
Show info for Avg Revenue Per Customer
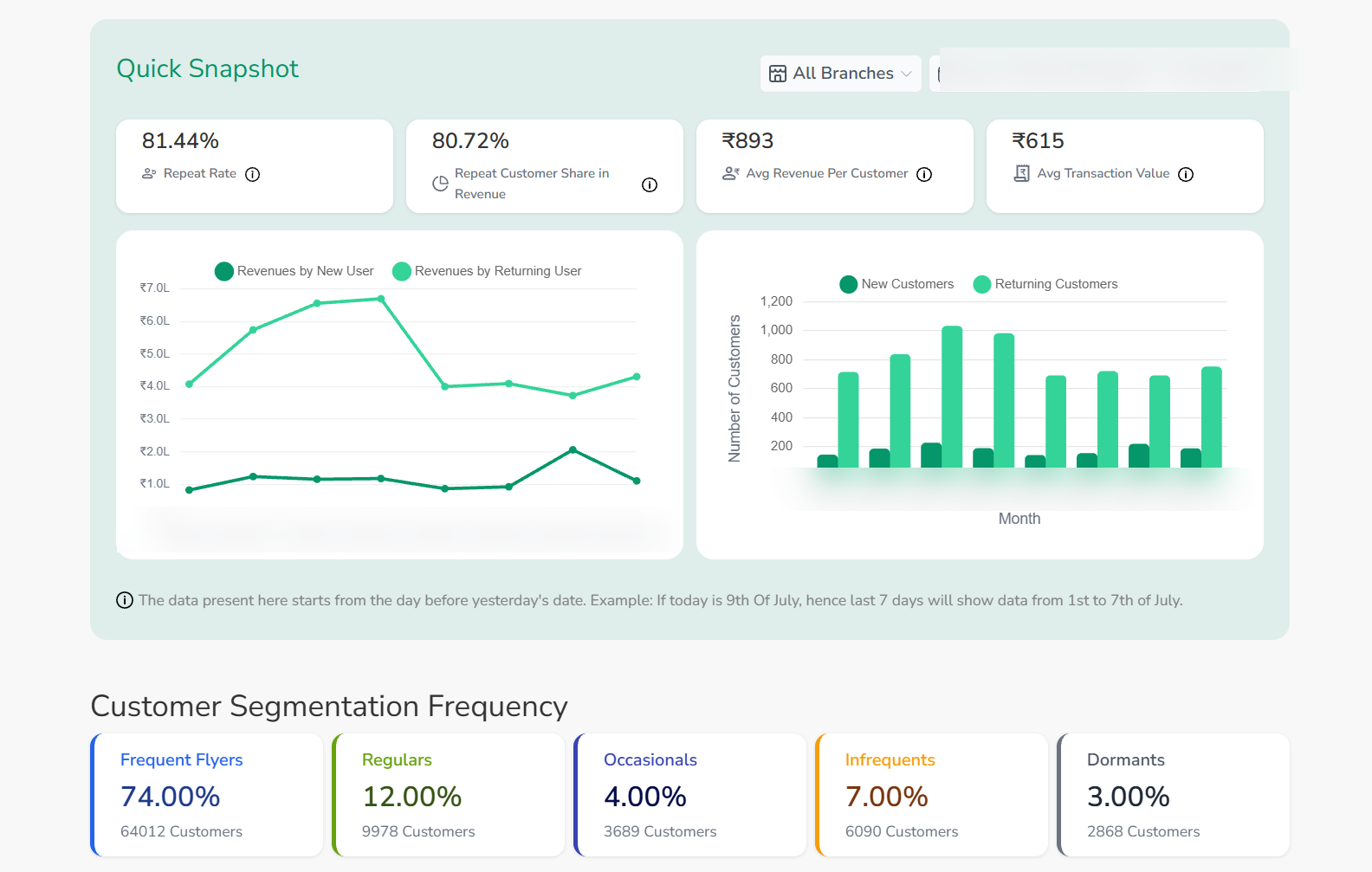924,174
